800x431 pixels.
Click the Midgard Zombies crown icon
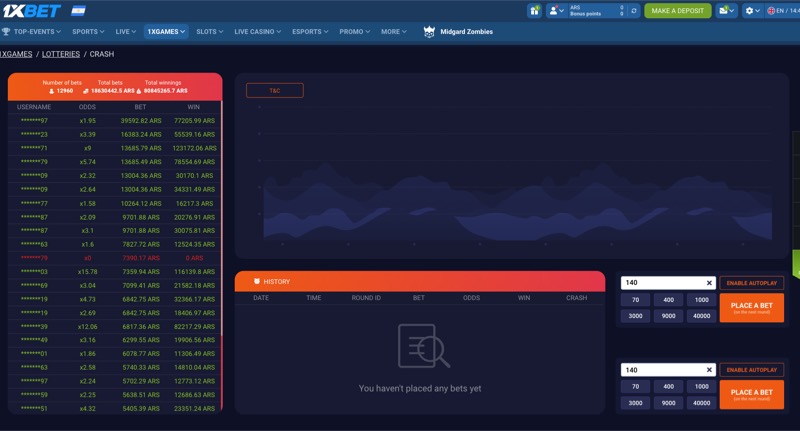pos(429,32)
